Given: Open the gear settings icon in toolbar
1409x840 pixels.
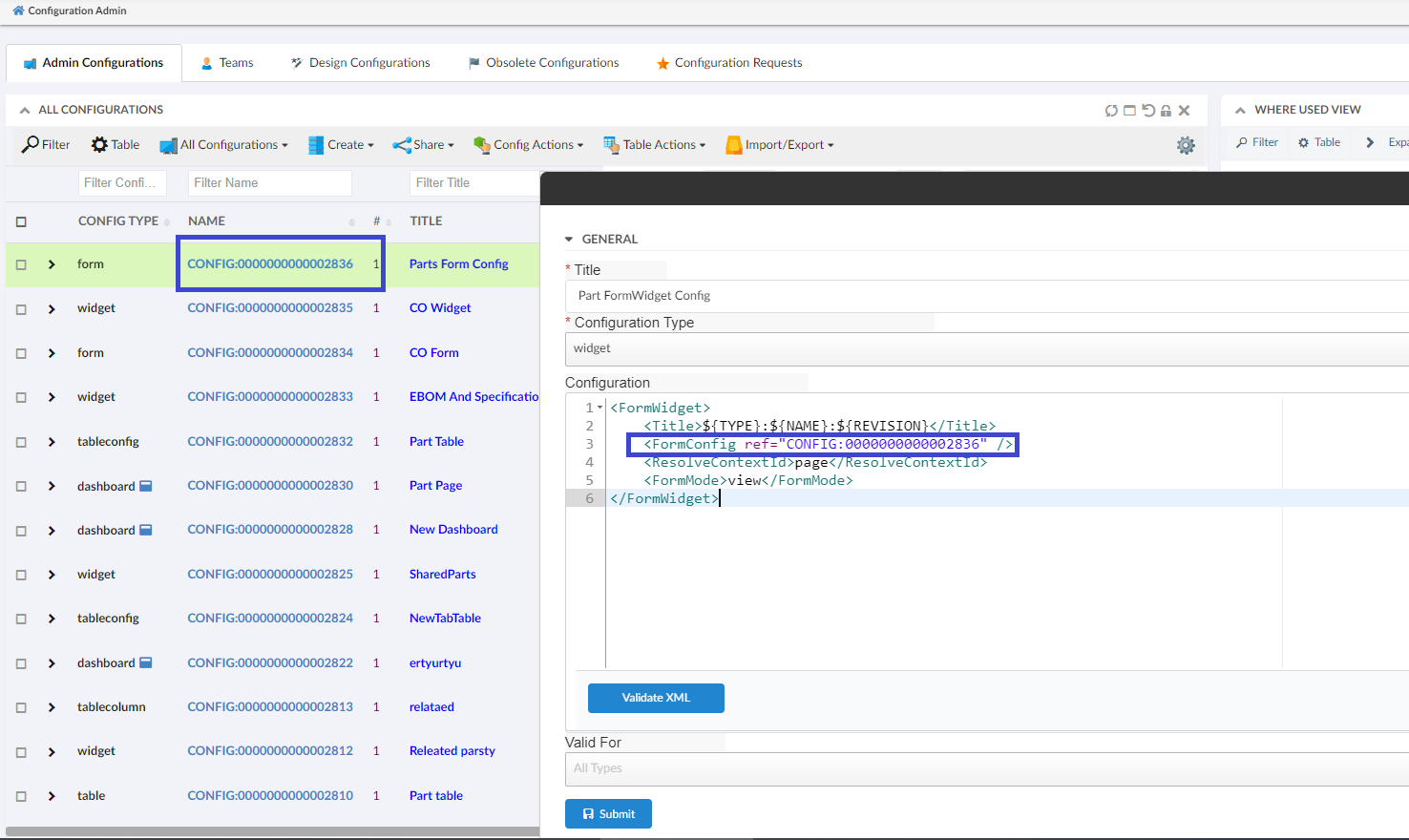Looking at the screenshot, I should (1186, 145).
